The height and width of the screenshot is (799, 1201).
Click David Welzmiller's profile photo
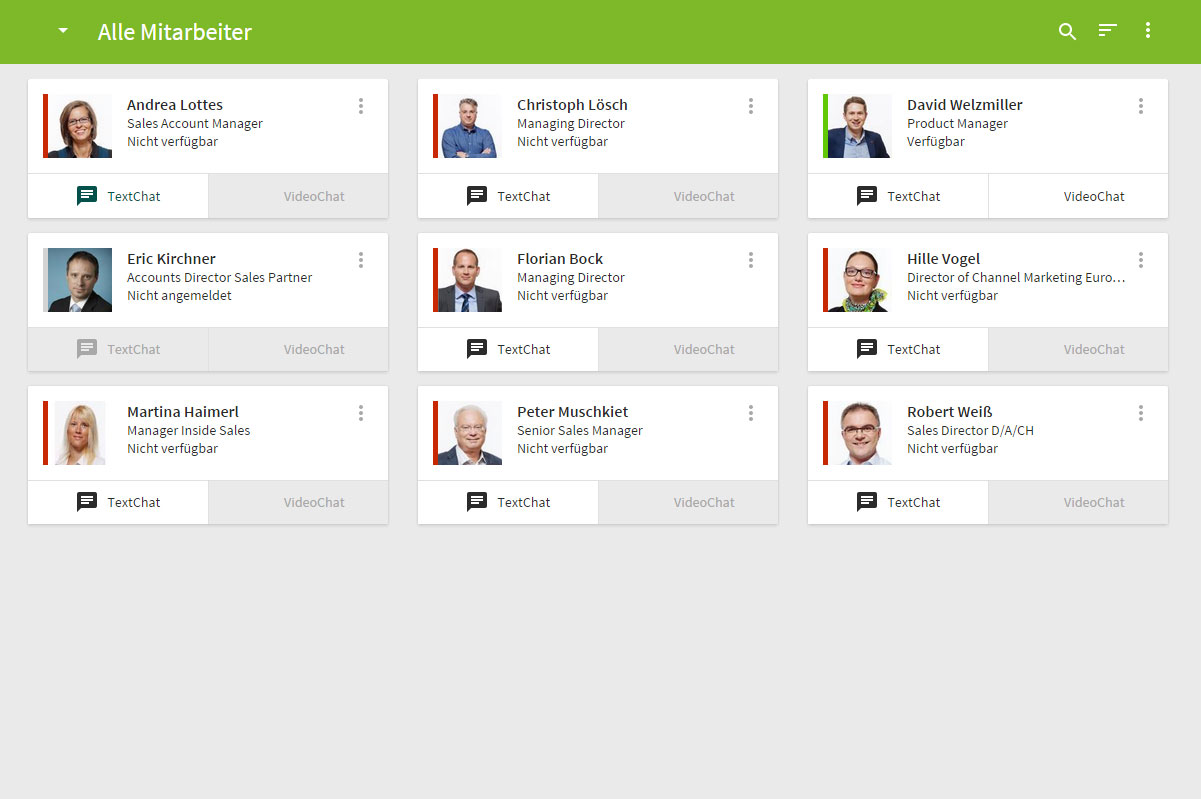click(860, 126)
